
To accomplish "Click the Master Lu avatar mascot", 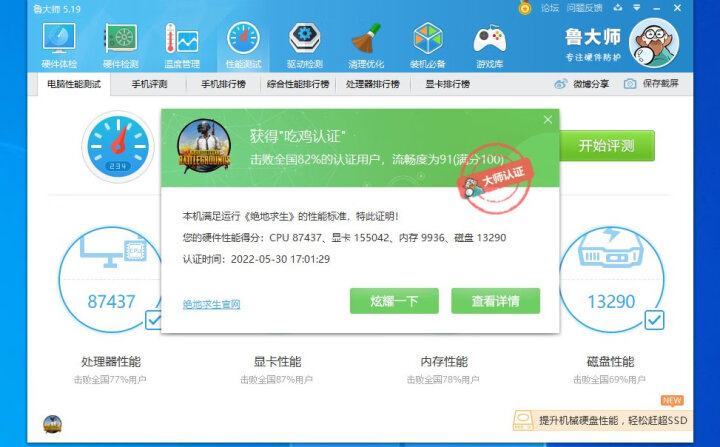I will (x=654, y=42).
